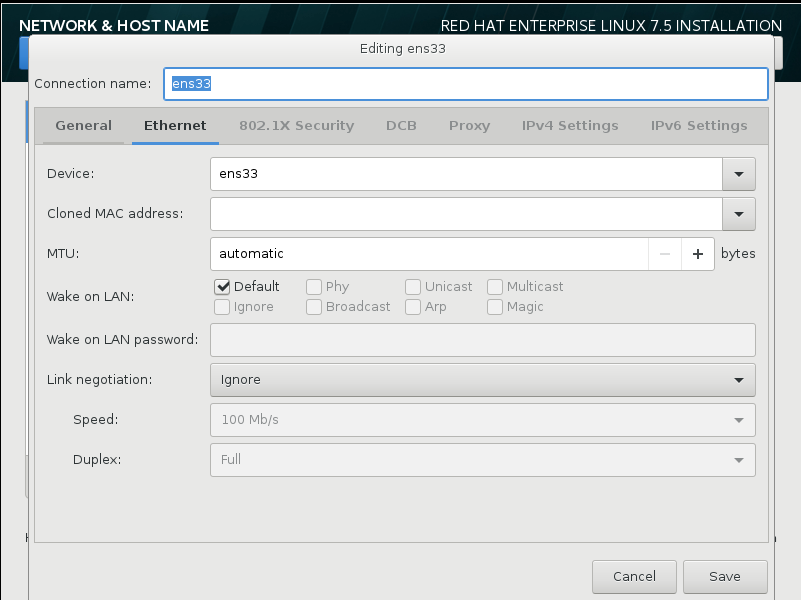Click the Wake on LAN password field
801x600 pixels.
click(483, 340)
